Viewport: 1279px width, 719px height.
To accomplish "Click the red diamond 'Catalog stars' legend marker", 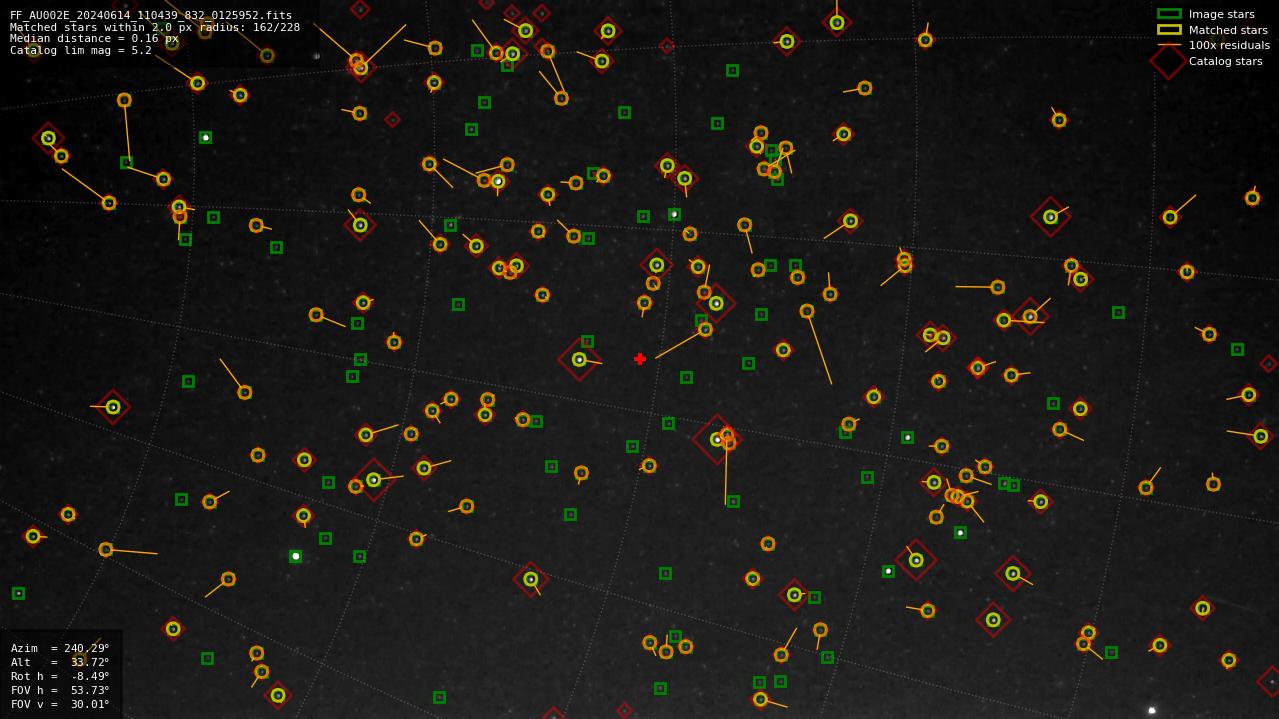I will (x=1169, y=61).
